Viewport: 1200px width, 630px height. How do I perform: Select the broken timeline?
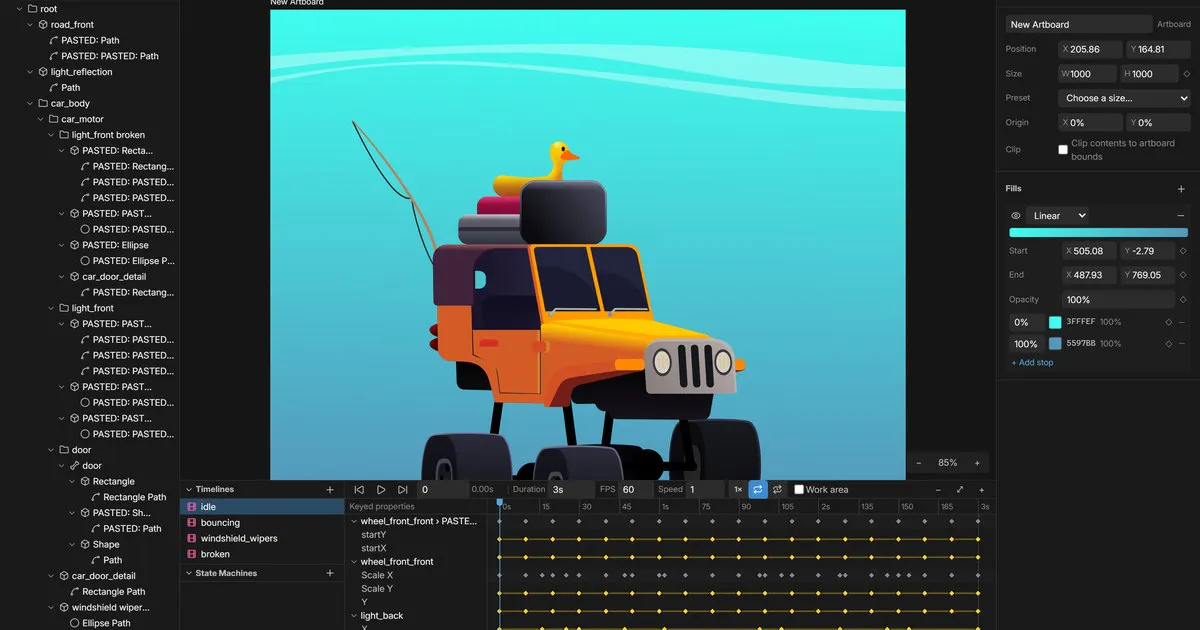point(262,554)
